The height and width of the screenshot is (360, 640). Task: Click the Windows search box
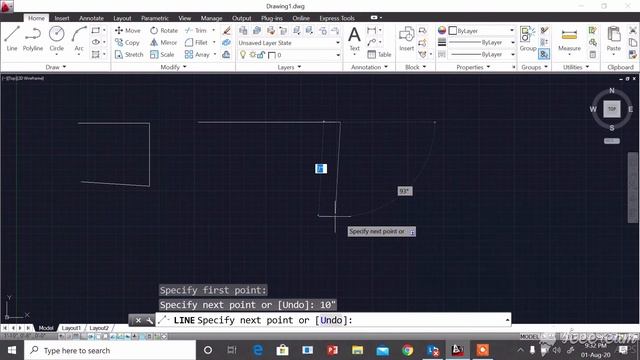pyautogui.click(x=110, y=350)
